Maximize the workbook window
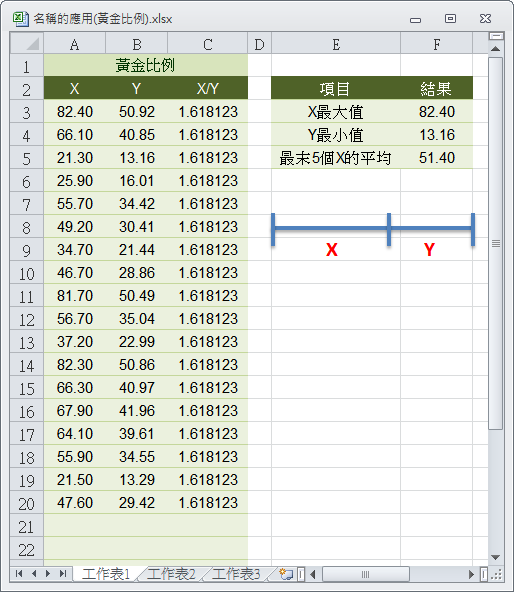This screenshot has width=514, height=592. point(450,18)
